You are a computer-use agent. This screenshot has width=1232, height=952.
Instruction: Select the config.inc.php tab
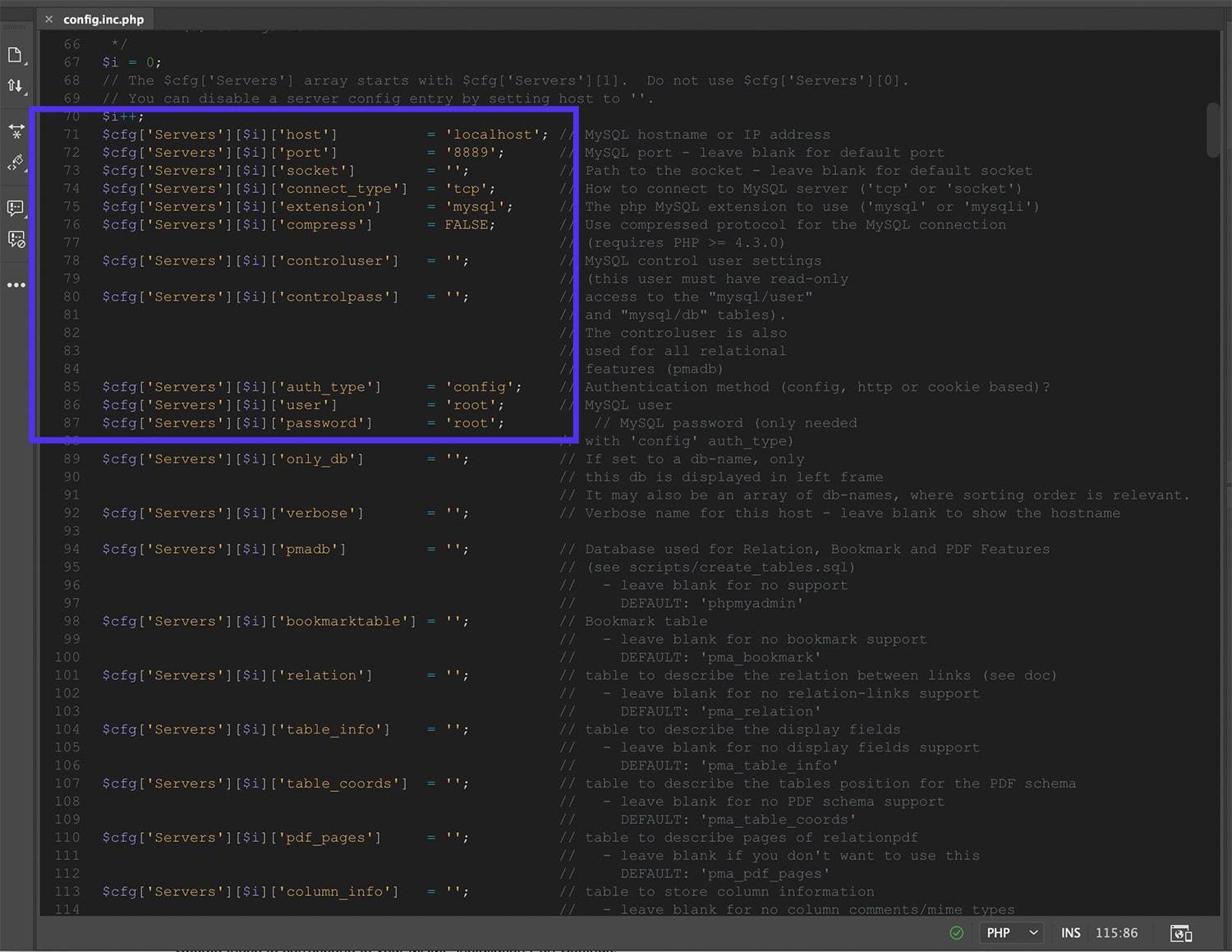(104, 18)
